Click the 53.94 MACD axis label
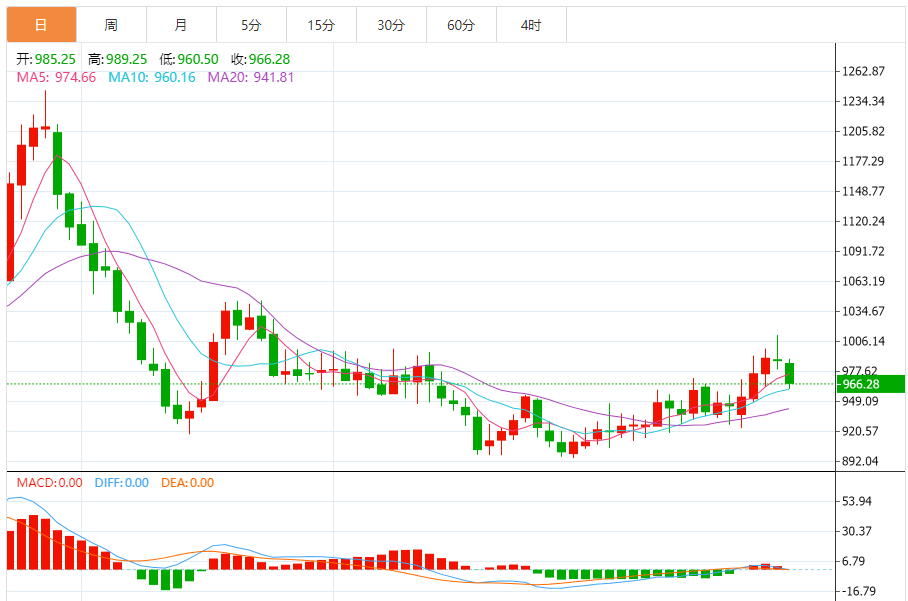This screenshot has height=601, width=908. [x=856, y=501]
